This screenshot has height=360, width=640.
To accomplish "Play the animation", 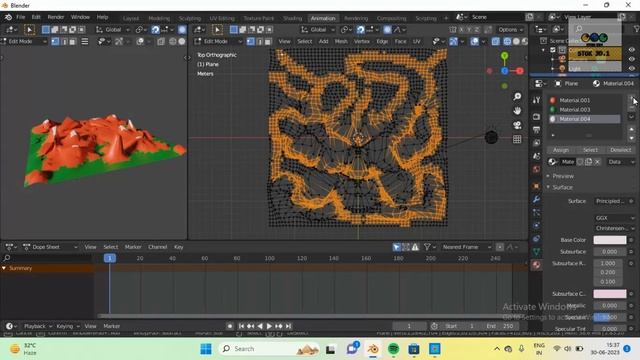I will tap(269, 326).
